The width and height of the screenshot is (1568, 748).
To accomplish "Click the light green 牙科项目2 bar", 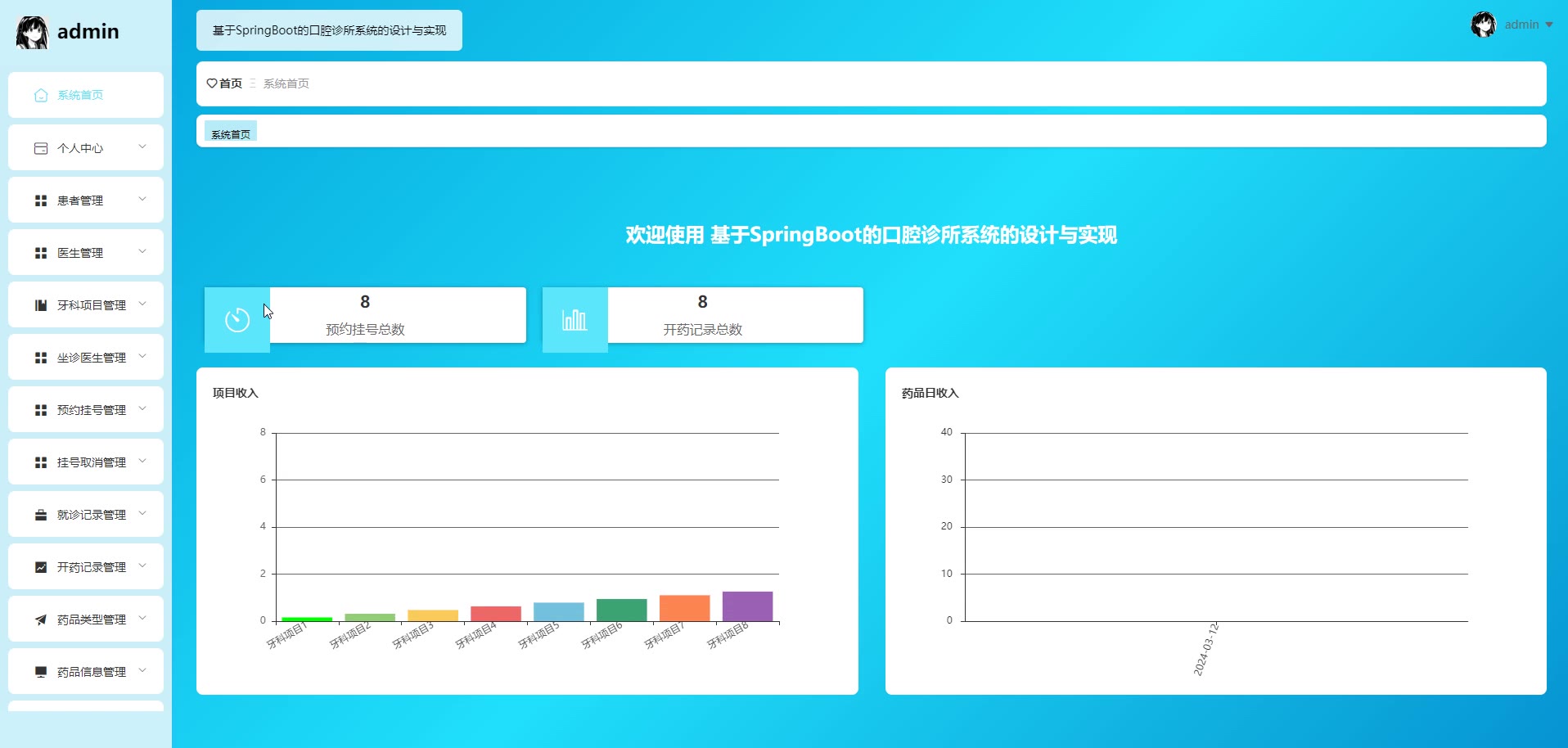I will point(370,617).
